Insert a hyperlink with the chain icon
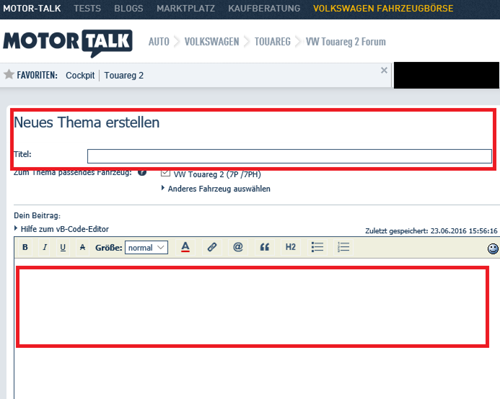 pos(212,247)
